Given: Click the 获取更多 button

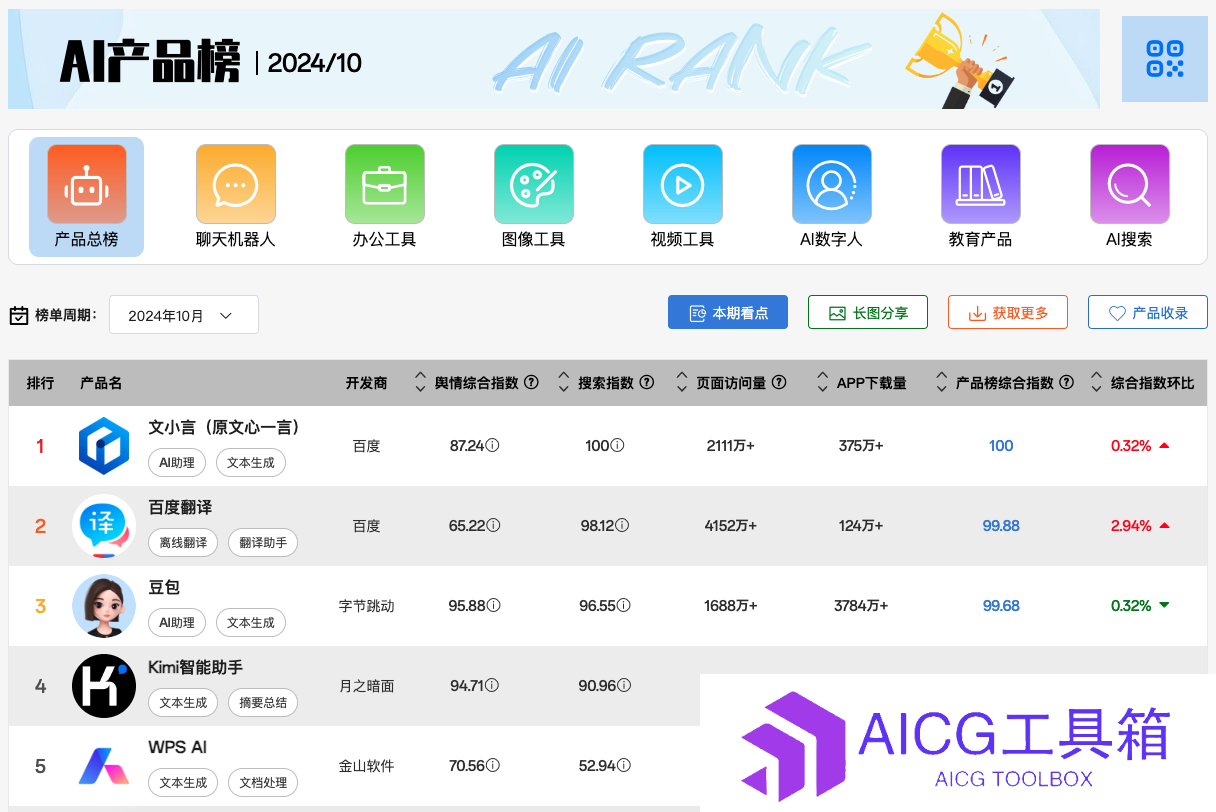Looking at the screenshot, I should (x=1008, y=313).
